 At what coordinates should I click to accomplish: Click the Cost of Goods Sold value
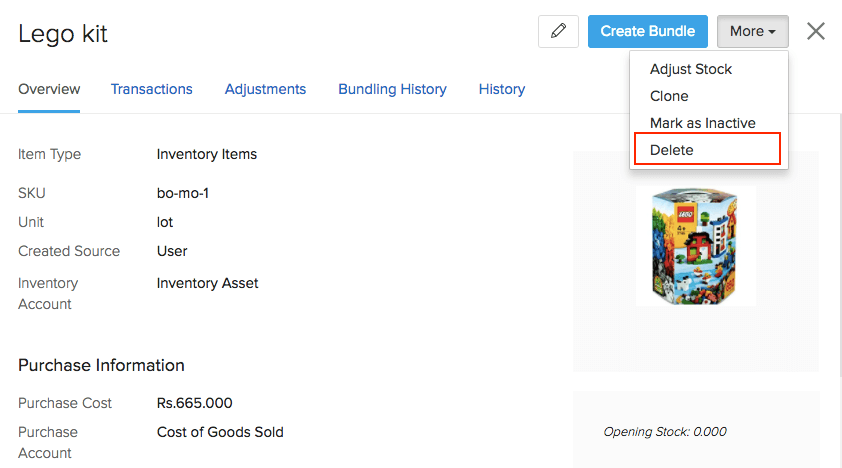click(220, 432)
